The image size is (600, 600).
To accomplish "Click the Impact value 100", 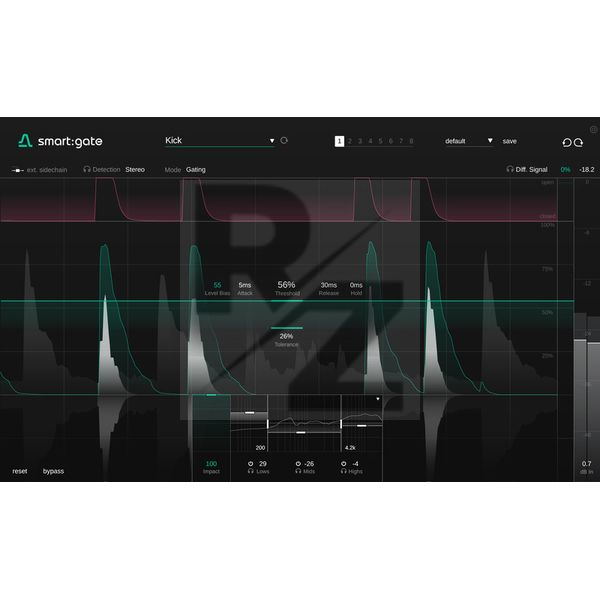I will coord(211,464).
